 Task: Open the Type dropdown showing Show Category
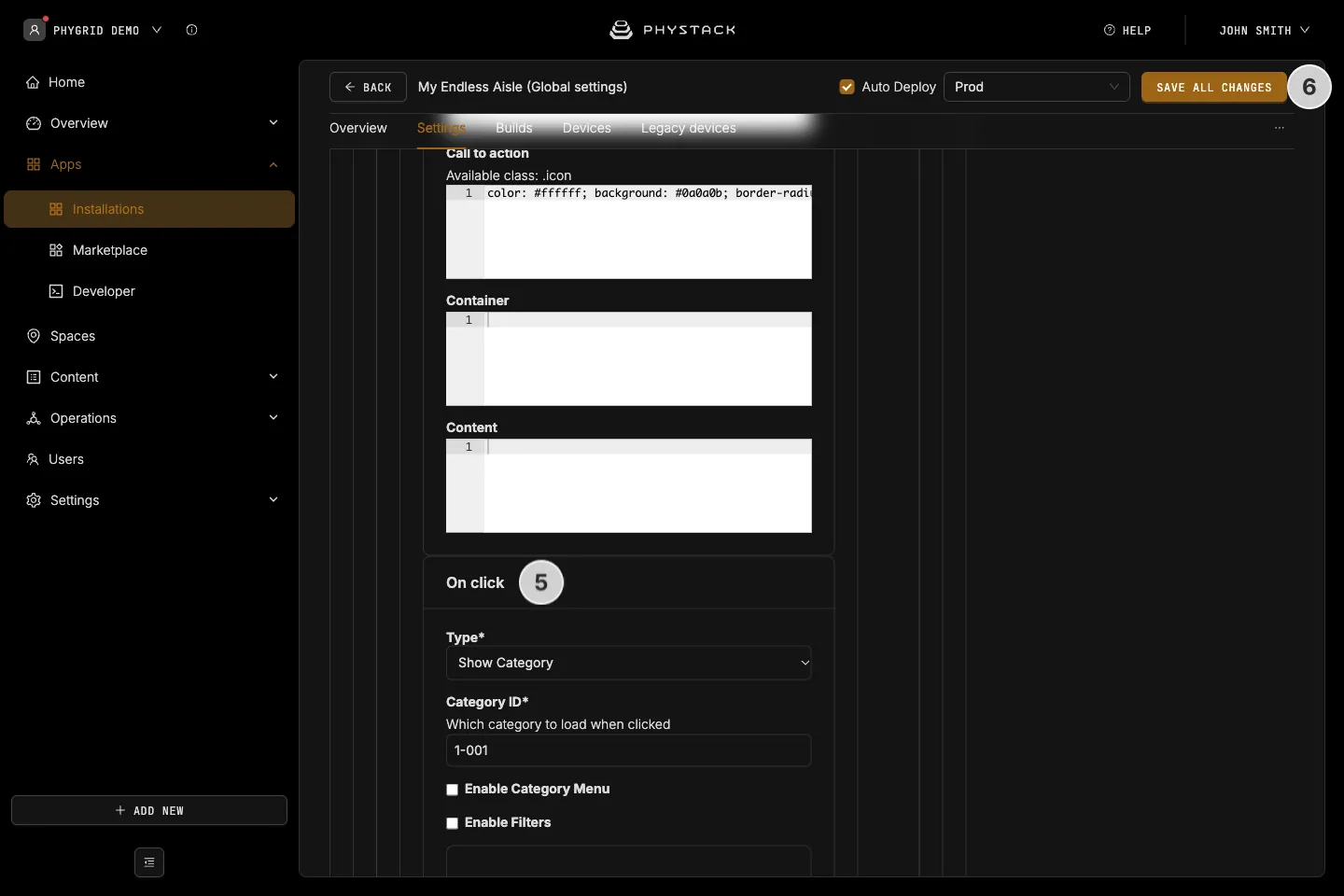[629, 663]
